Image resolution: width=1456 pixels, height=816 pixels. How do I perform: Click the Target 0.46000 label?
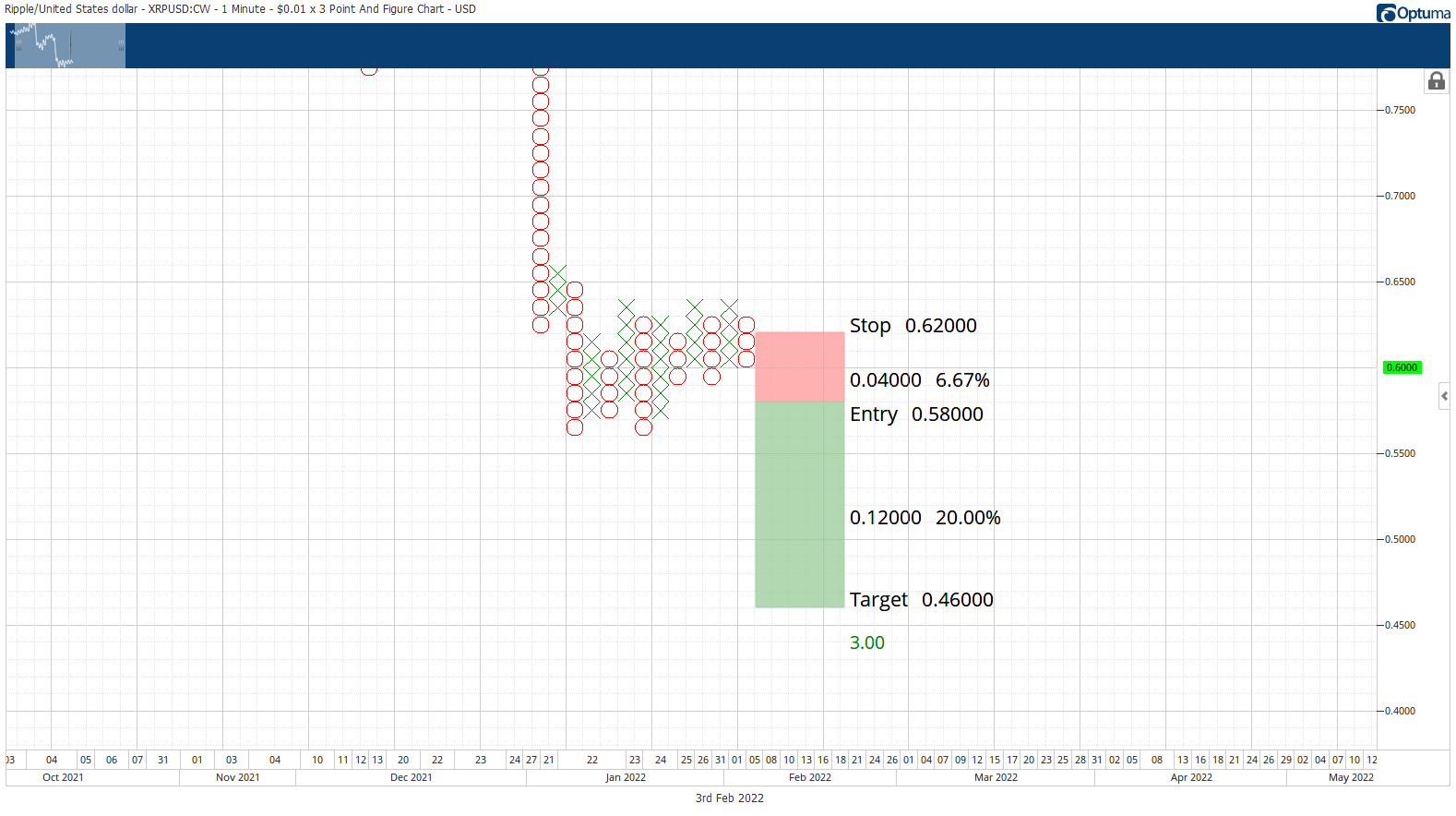tap(921, 600)
